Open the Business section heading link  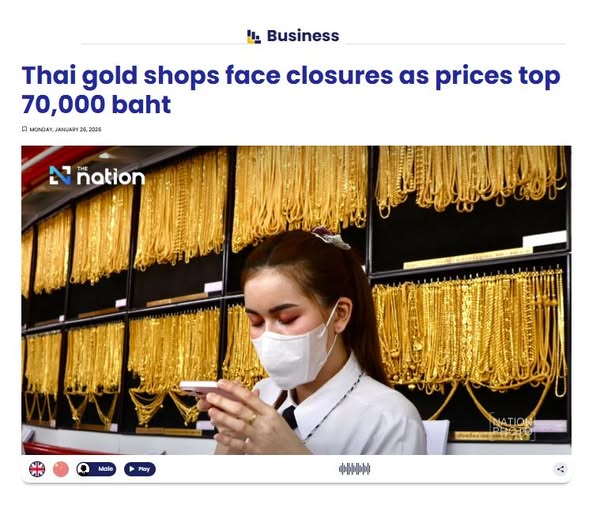pos(303,36)
